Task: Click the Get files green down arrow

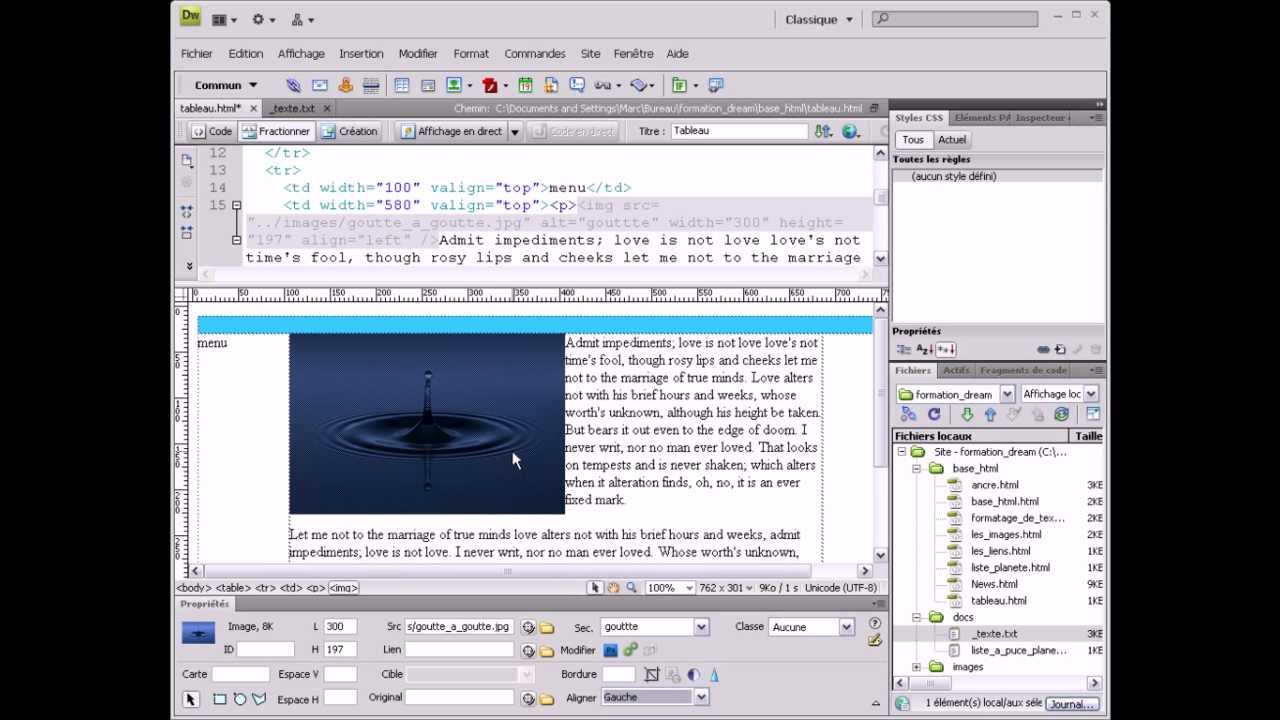Action: (x=967, y=414)
